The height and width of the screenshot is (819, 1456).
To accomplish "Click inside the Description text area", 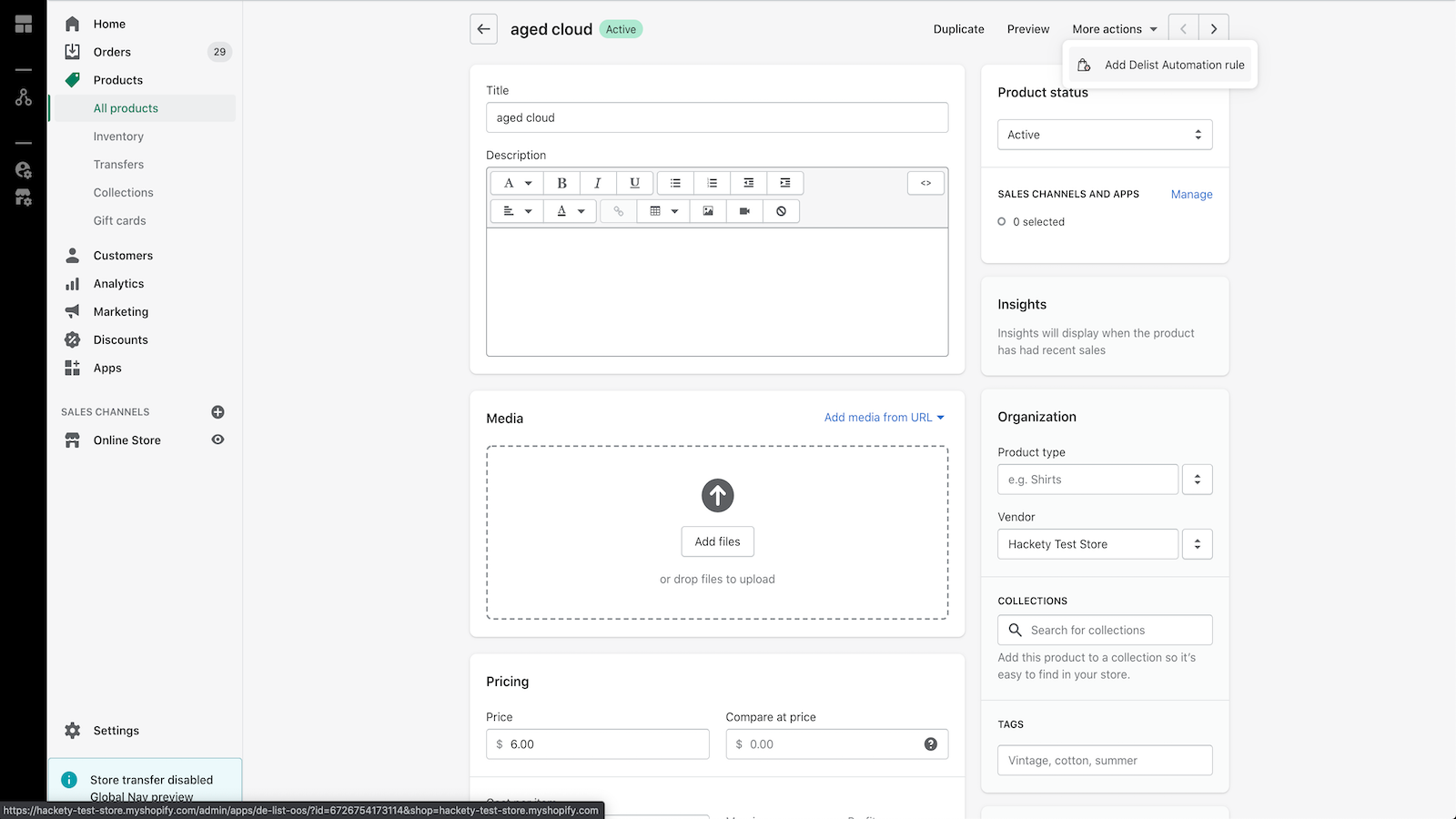I will coord(717,291).
